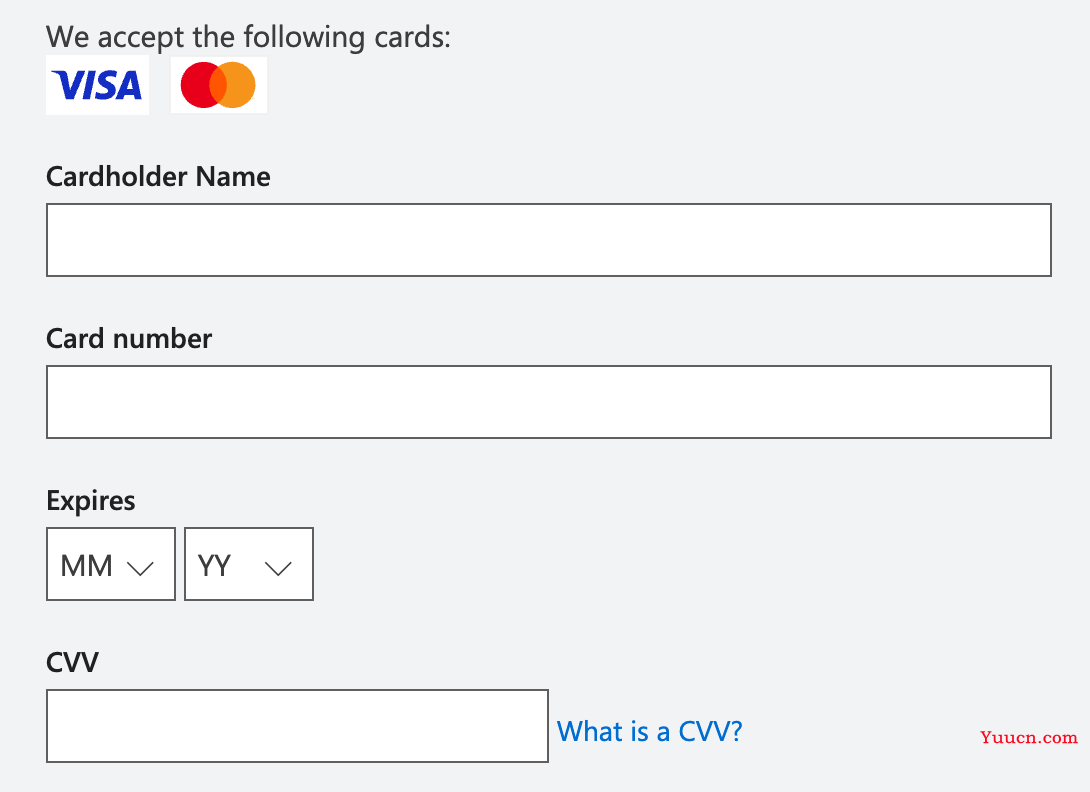Click the Yuucn.com watermark text
The width and height of the screenshot is (1090, 792).
click(x=1029, y=738)
